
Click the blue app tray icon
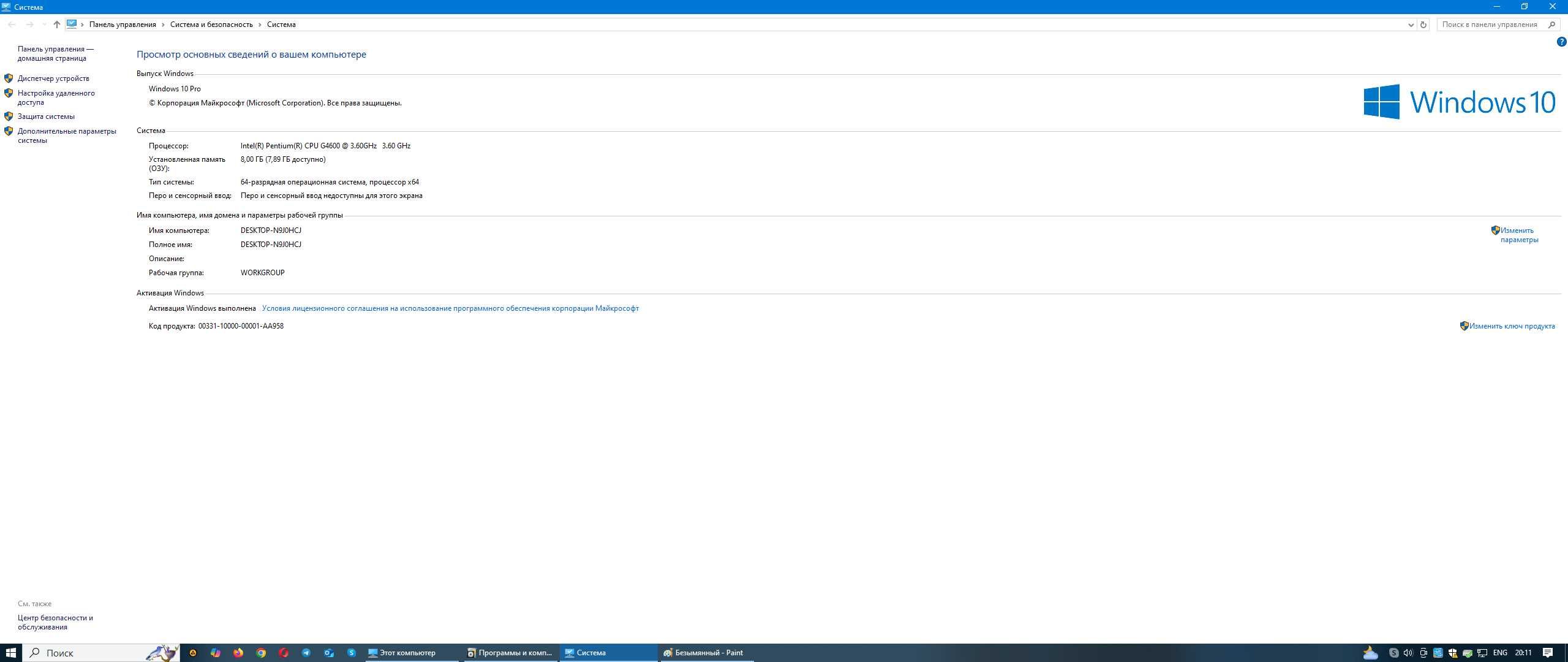1438,653
